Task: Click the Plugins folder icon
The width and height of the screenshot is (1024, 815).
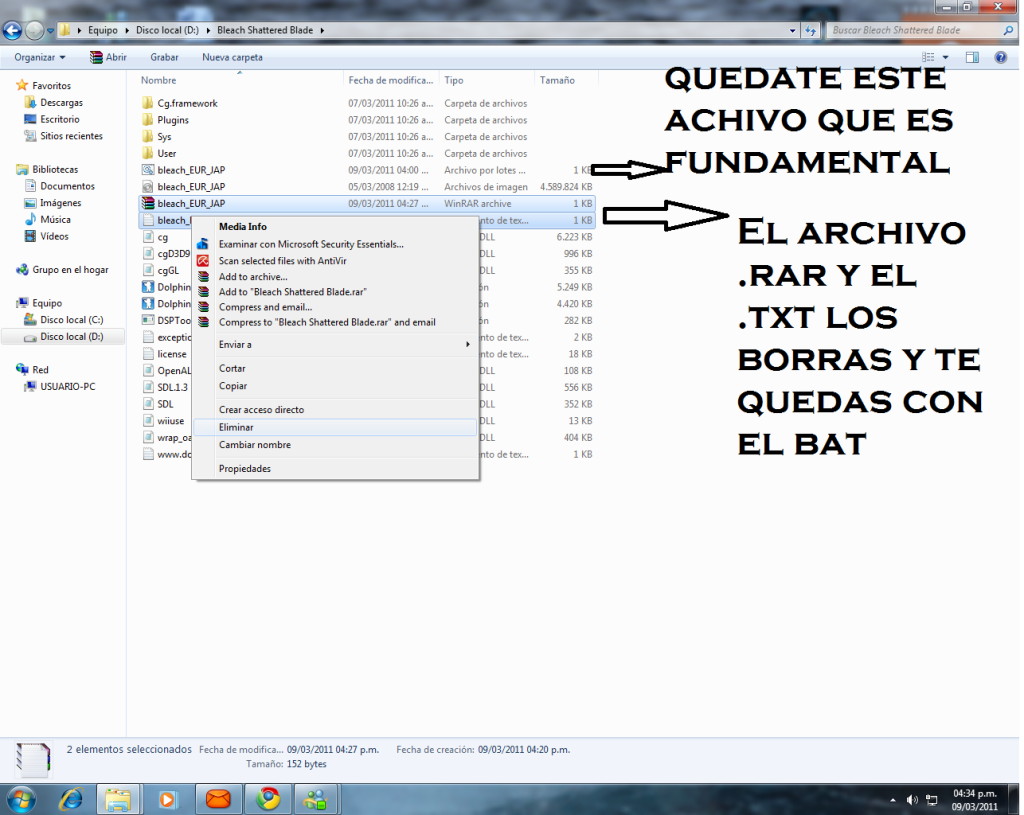Action: 148,120
